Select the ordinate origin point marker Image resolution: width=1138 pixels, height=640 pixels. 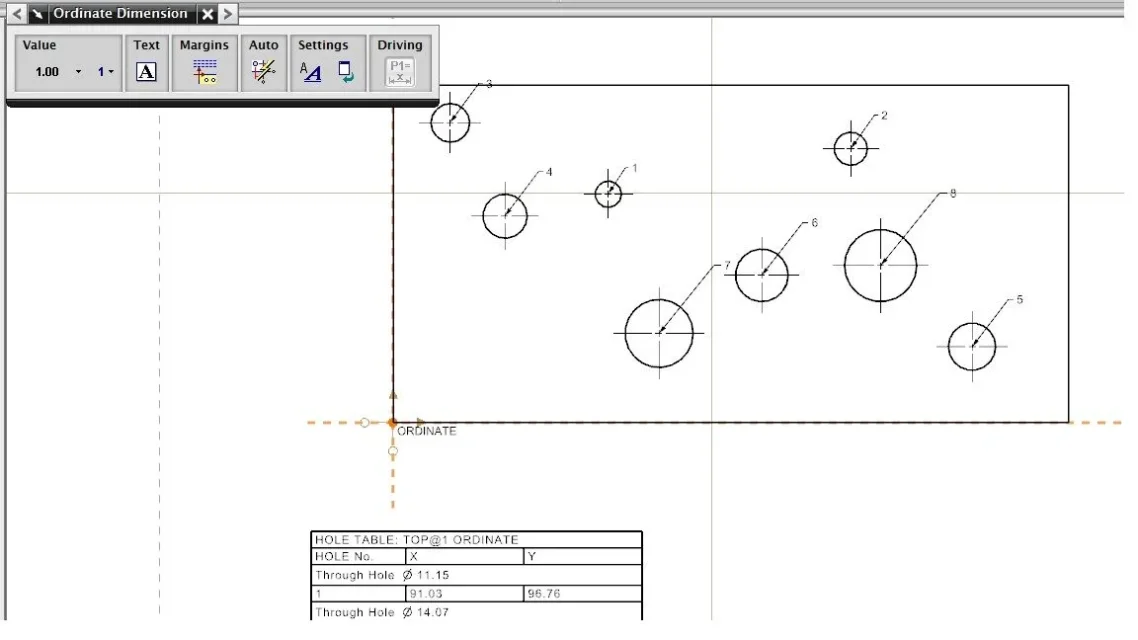(392, 423)
